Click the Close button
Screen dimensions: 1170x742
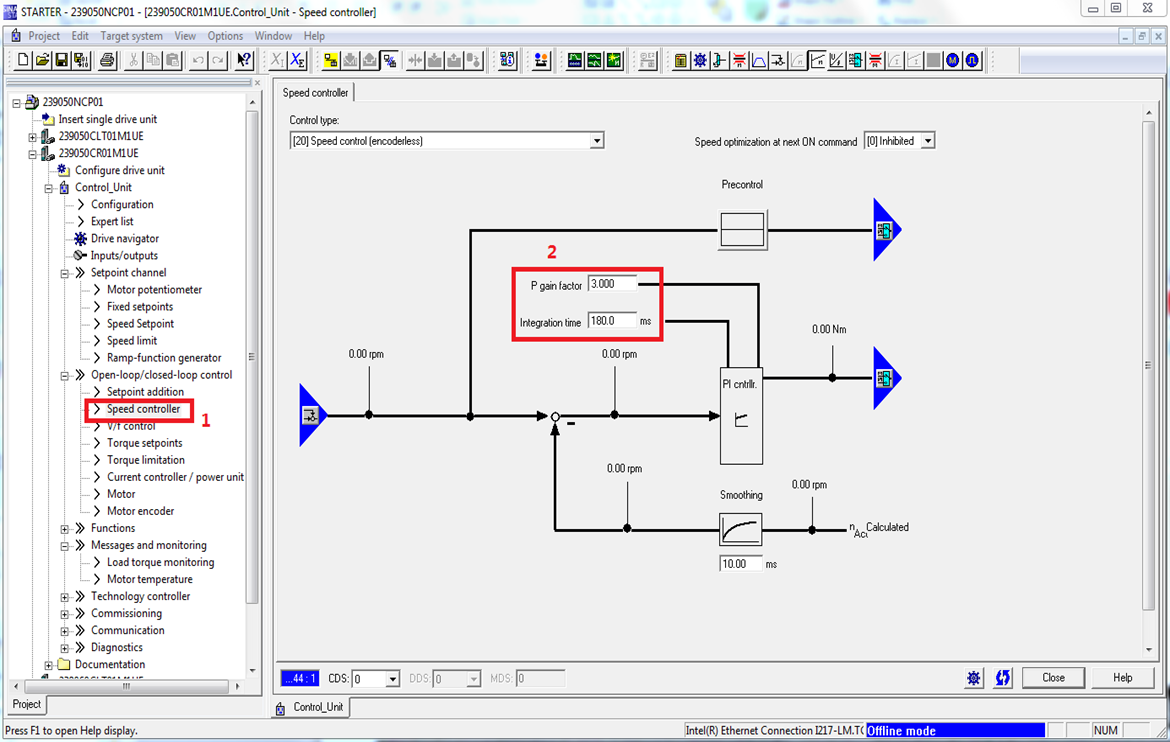1053,678
